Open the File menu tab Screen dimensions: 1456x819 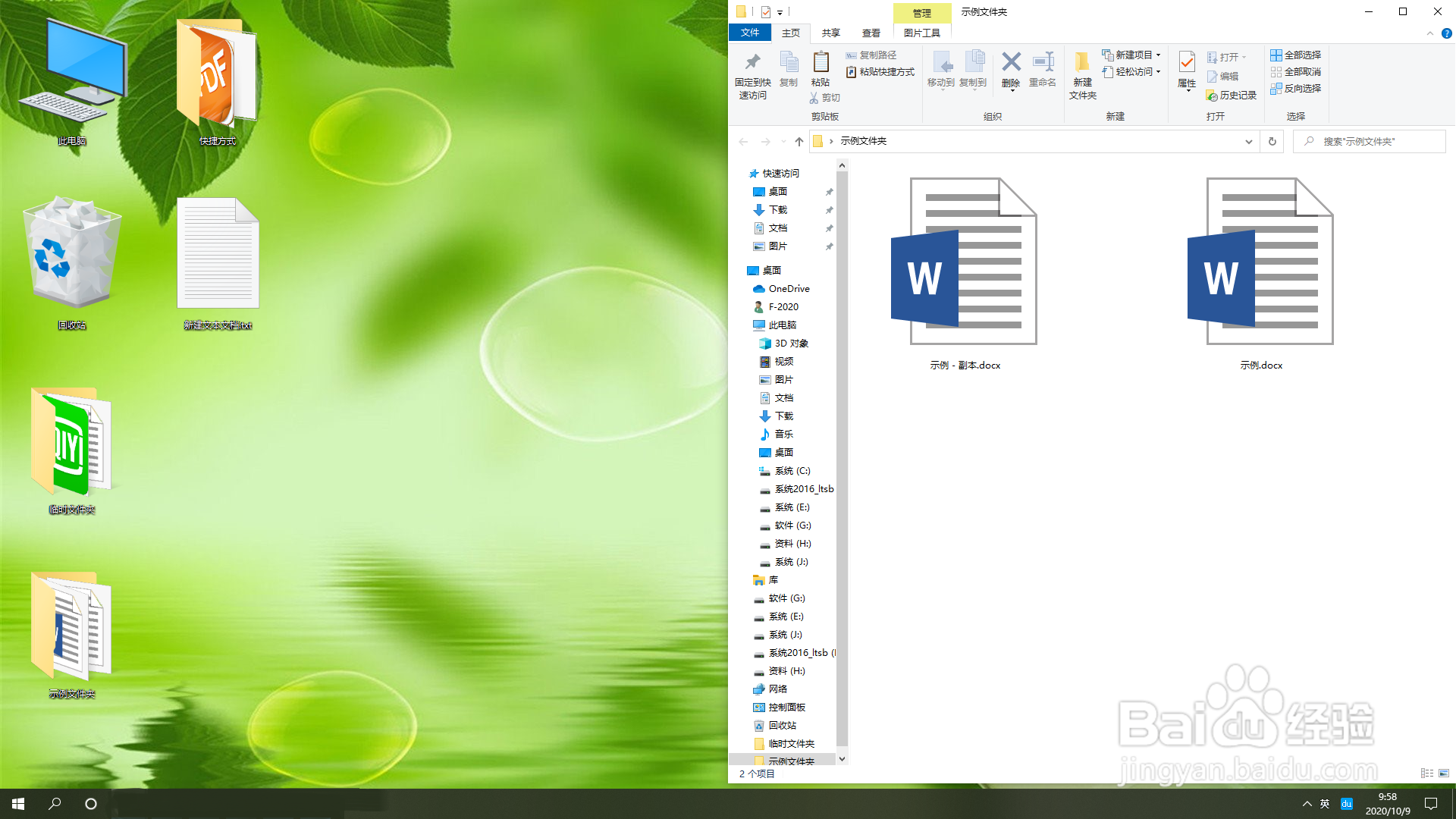(x=749, y=33)
